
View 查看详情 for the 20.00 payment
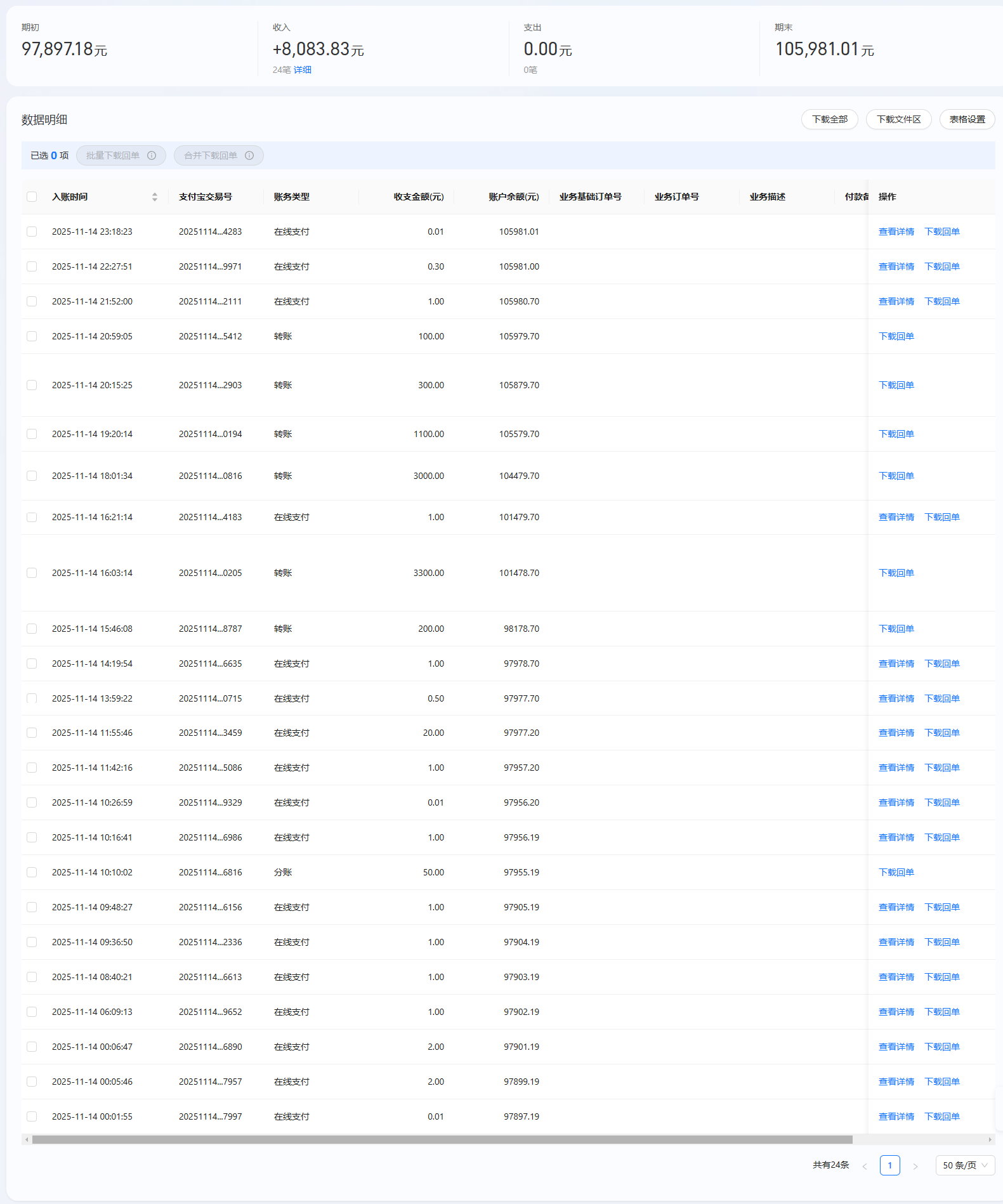tap(896, 733)
